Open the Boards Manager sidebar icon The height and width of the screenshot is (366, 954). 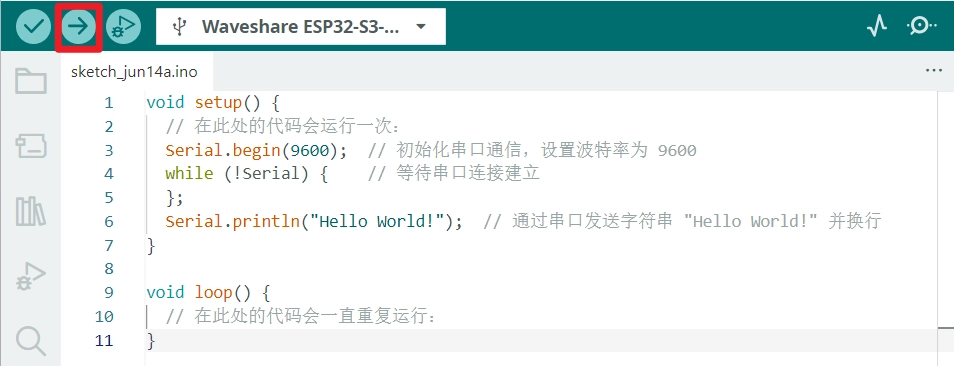(31, 147)
